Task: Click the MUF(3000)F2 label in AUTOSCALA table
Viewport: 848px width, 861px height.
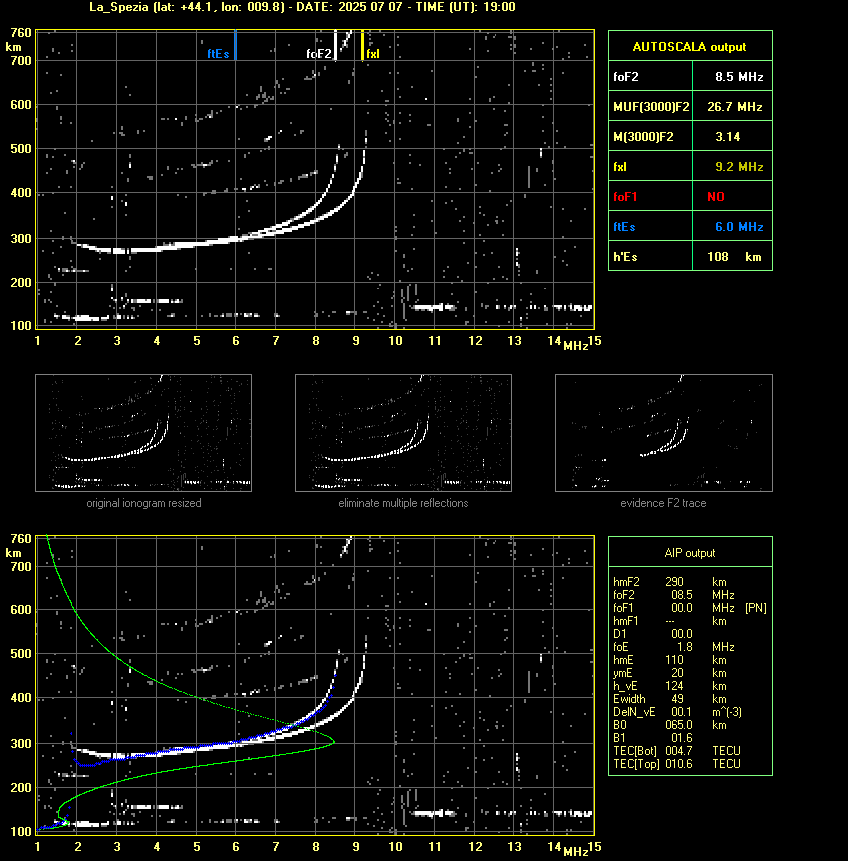Action: (651, 107)
